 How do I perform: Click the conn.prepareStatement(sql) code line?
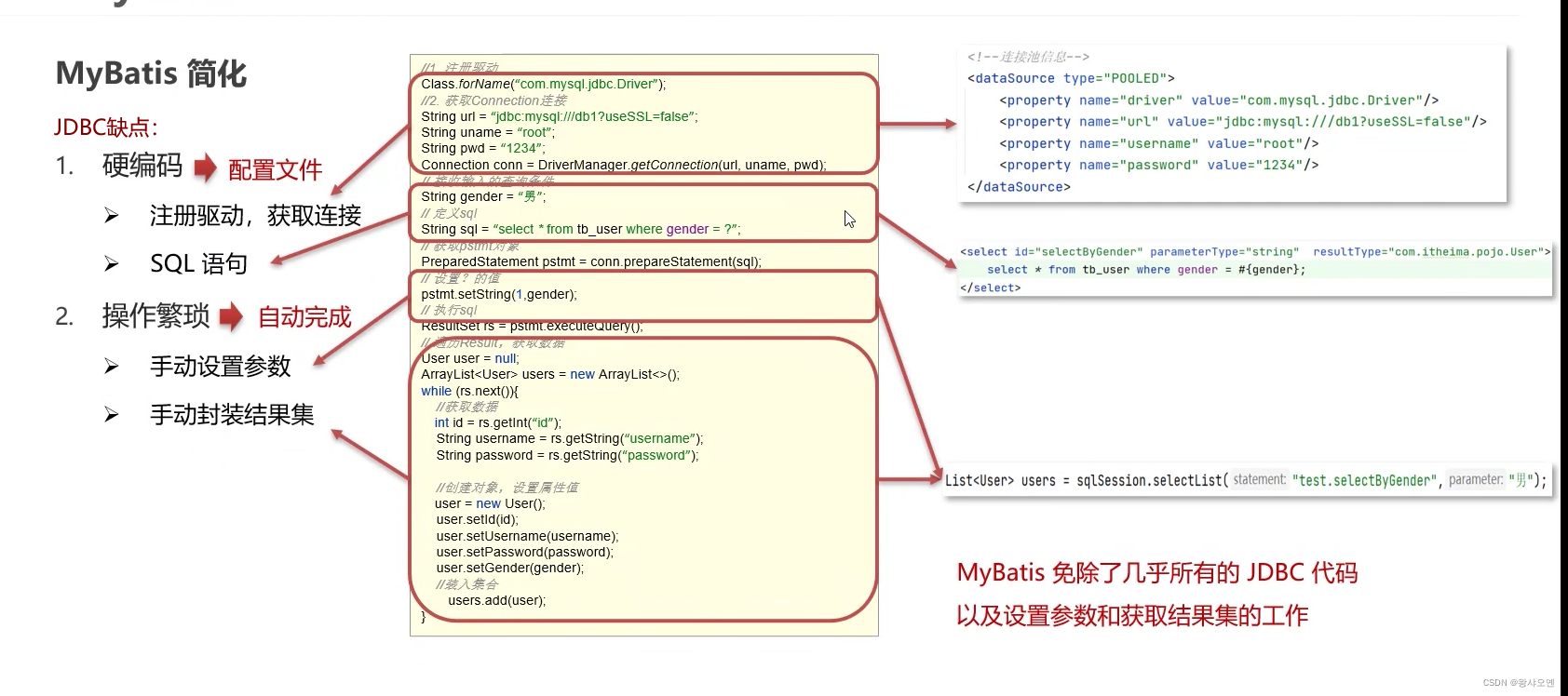pos(591,261)
